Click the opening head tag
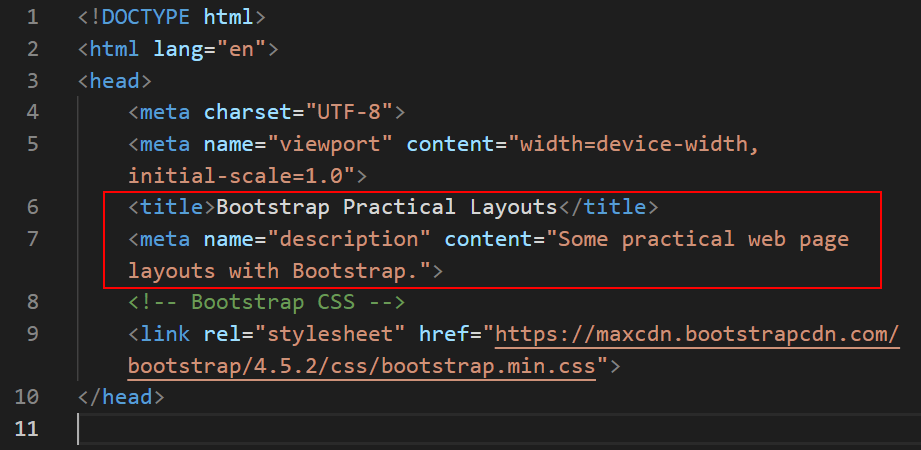The height and width of the screenshot is (450, 921). 115,81
